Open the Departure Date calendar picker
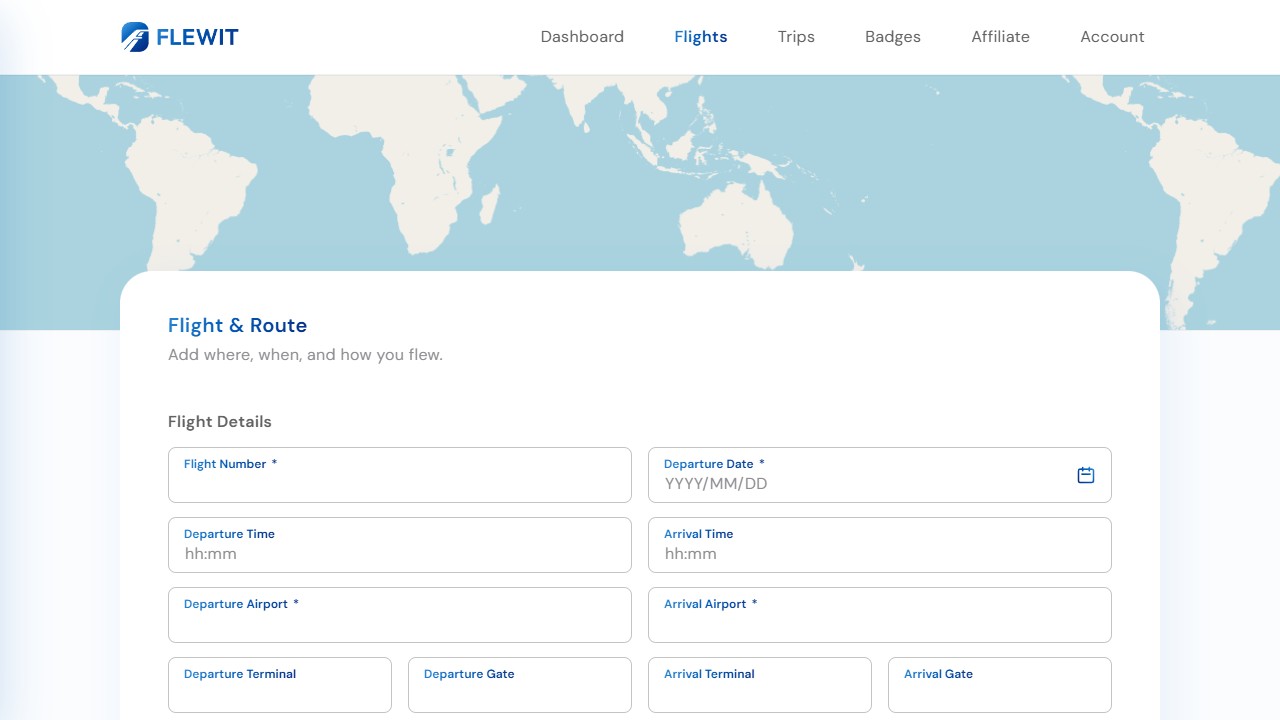The height and width of the screenshot is (720, 1280). pos(1086,475)
